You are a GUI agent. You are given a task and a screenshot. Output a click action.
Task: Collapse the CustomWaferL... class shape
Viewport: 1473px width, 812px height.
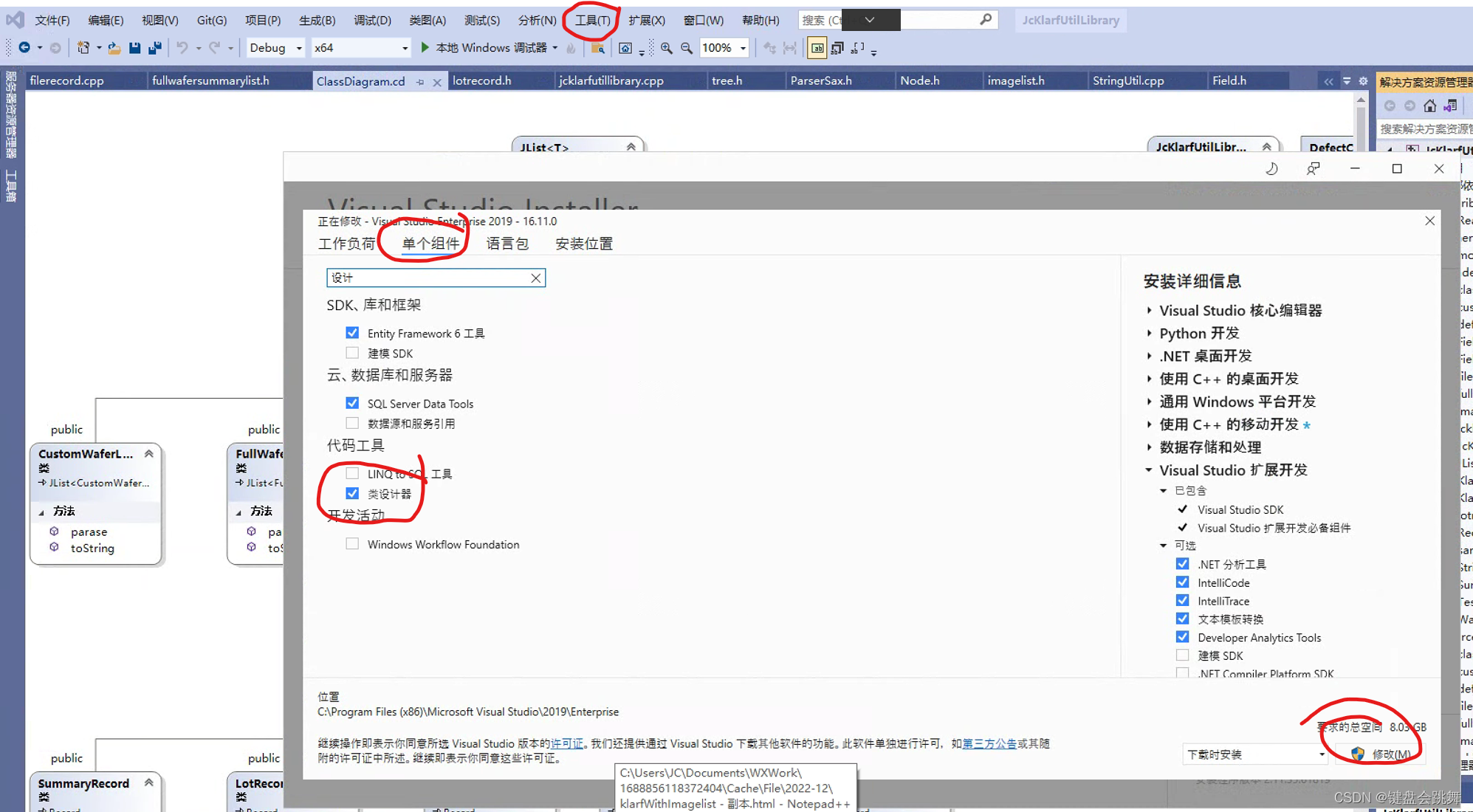[149, 454]
